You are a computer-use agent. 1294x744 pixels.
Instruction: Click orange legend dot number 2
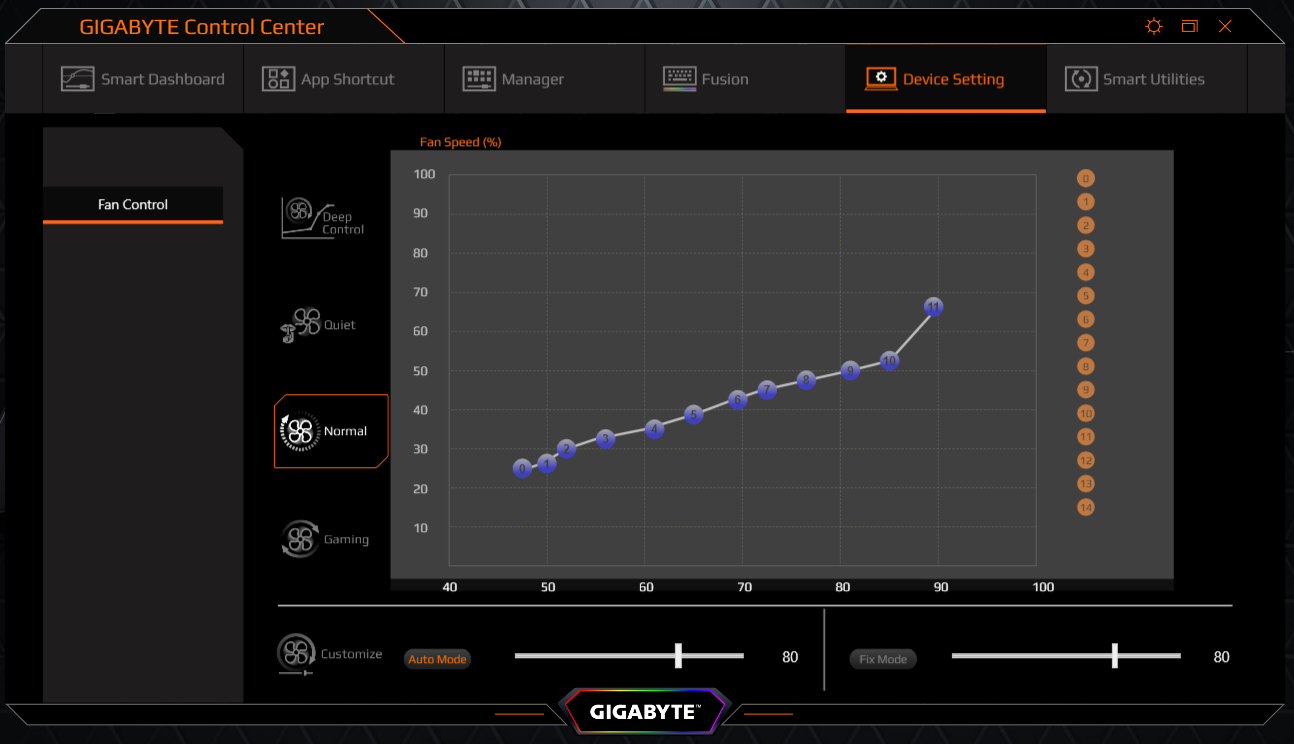point(1086,226)
